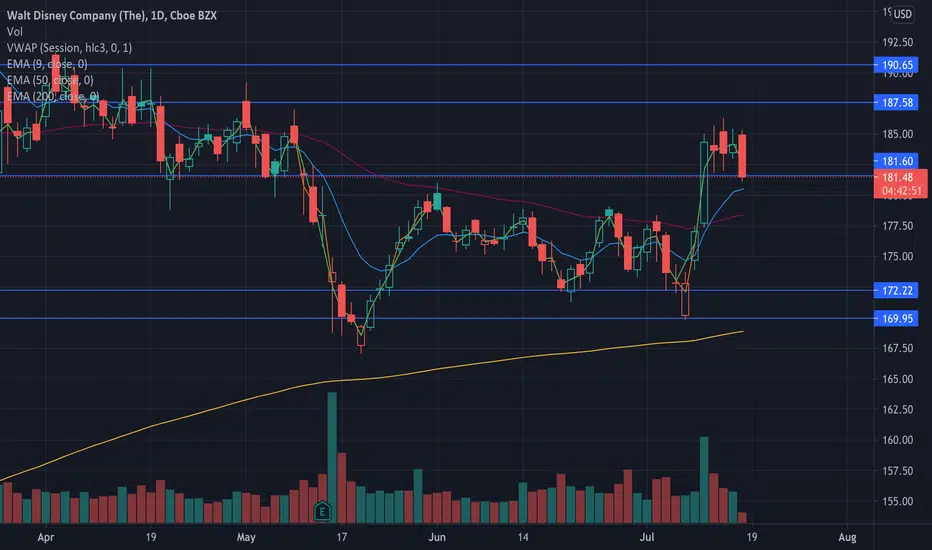Click the Jun label on the time axis
The image size is (932, 550).
(437, 537)
